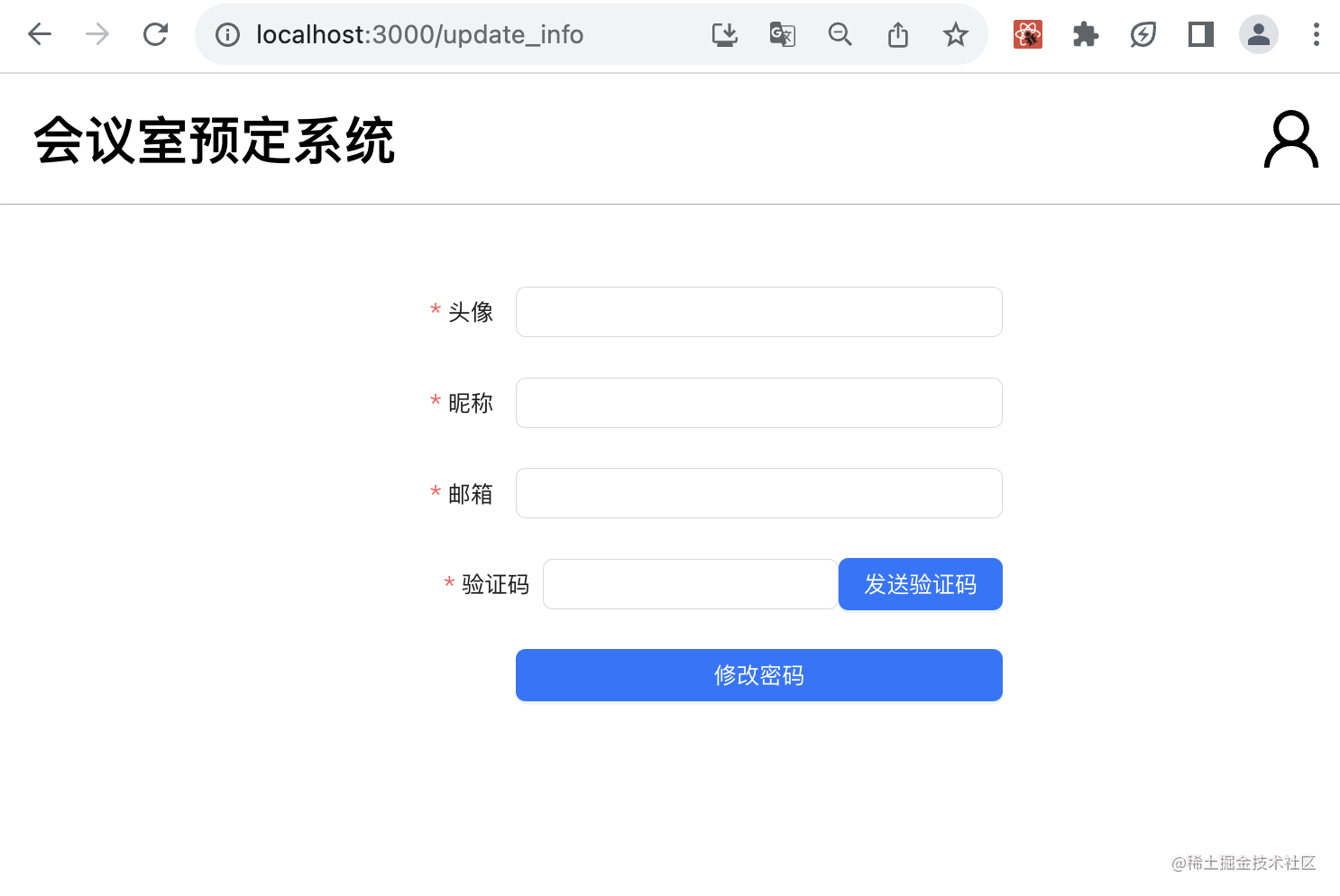Click the browser back arrow

(x=40, y=34)
